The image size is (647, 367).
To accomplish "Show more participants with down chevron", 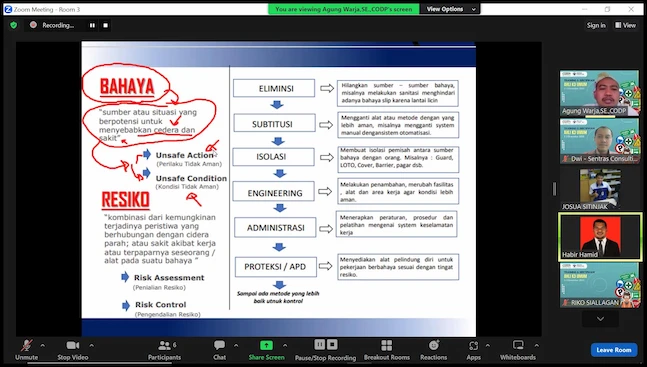I will 600,319.
